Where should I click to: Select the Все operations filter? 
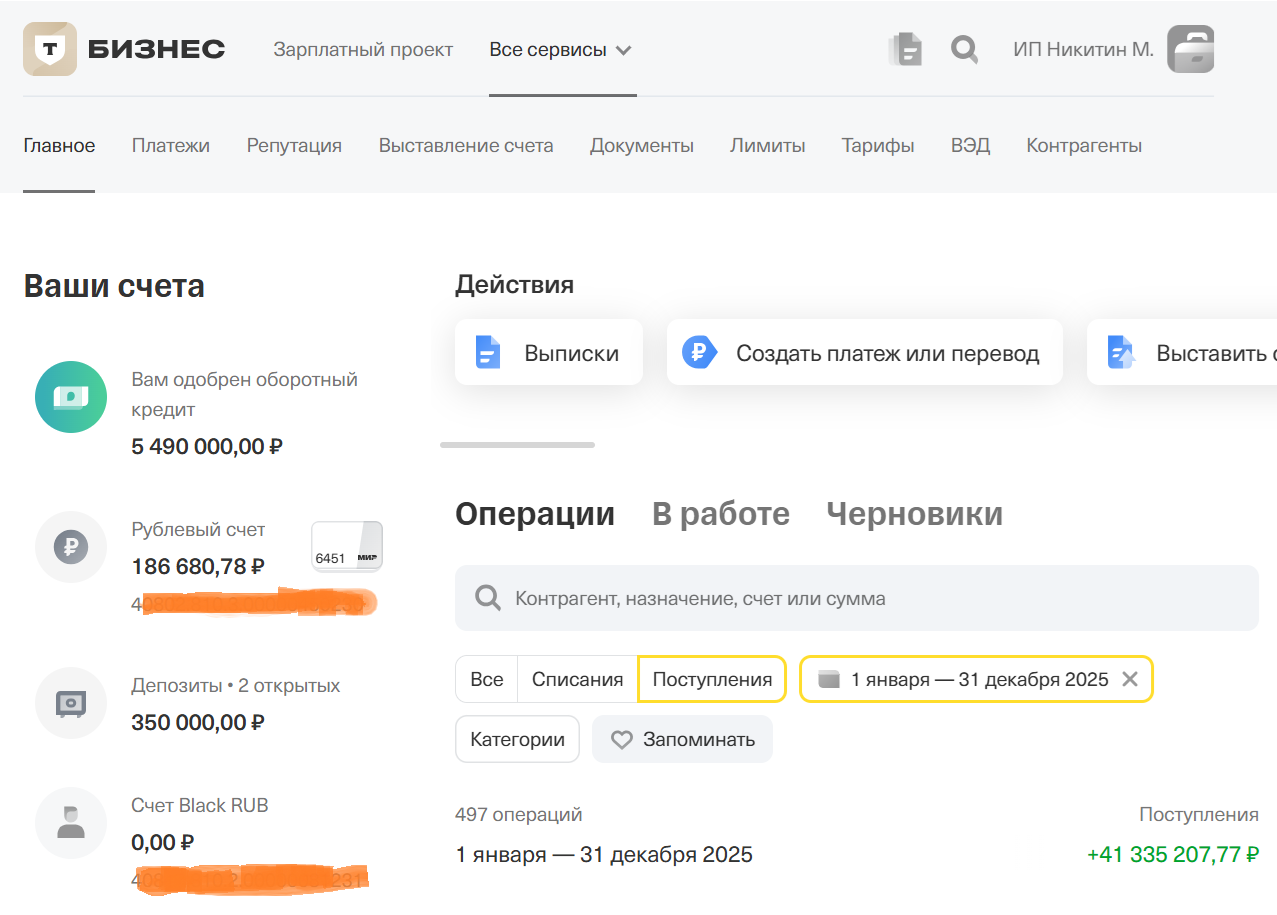[486, 680]
